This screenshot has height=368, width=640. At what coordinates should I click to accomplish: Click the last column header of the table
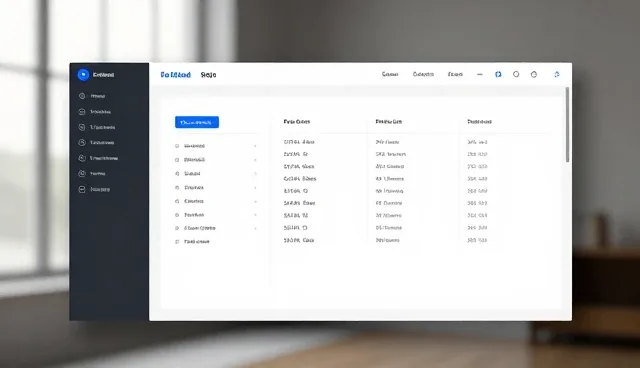pos(479,122)
